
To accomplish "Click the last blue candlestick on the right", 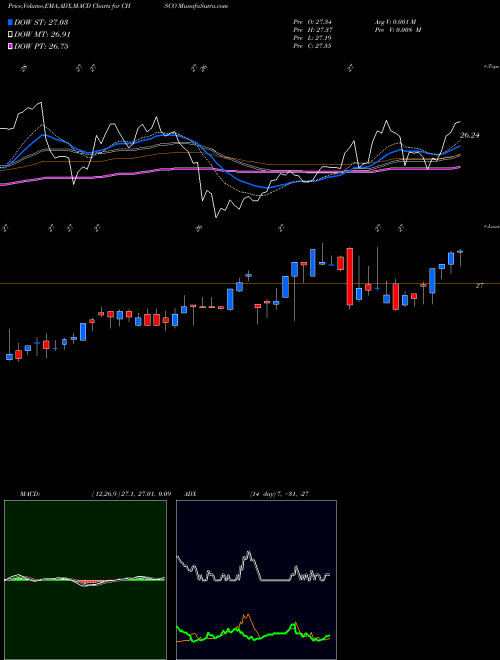I will (460, 252).
